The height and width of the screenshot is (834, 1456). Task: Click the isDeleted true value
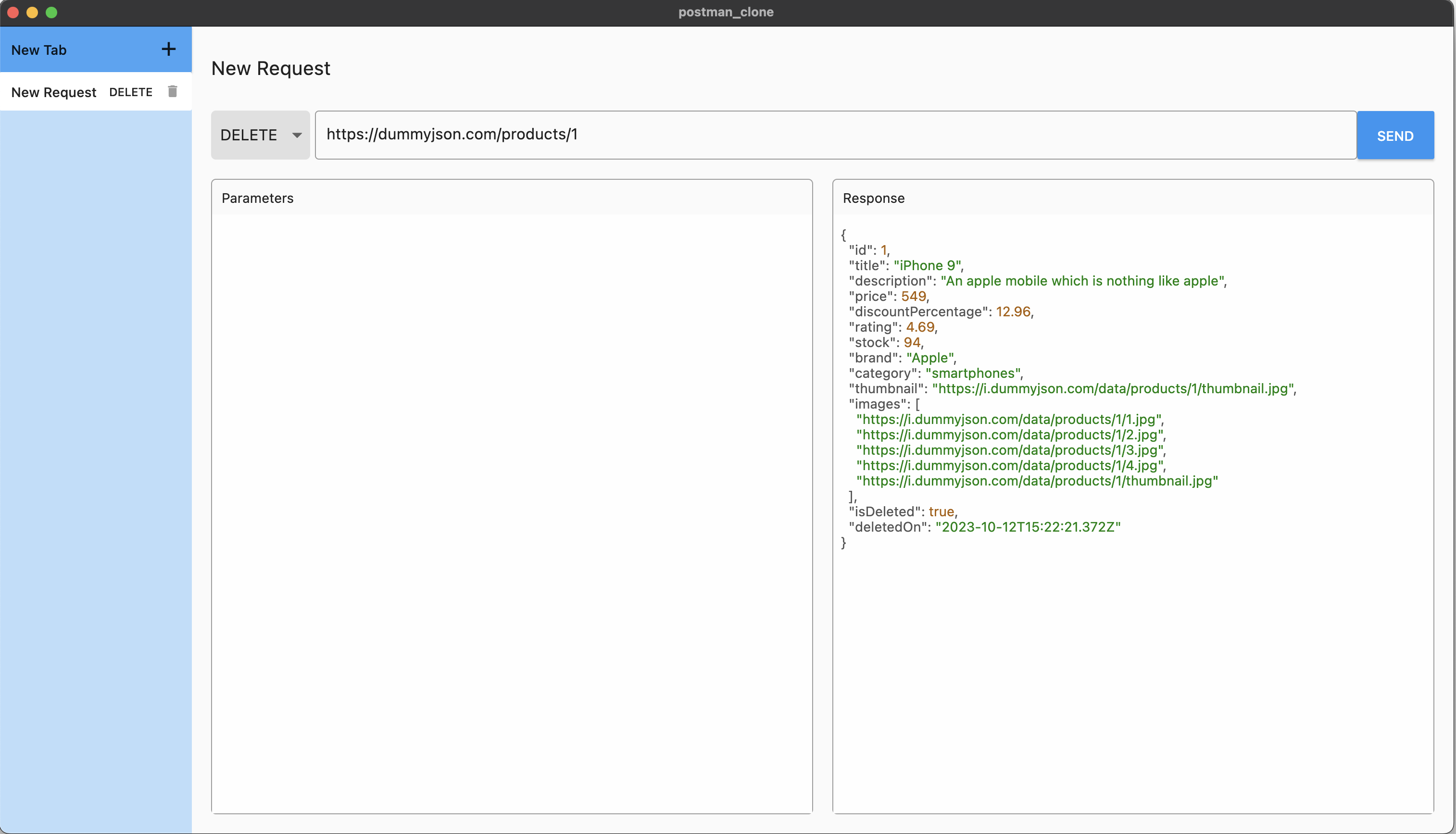point(941,511)
